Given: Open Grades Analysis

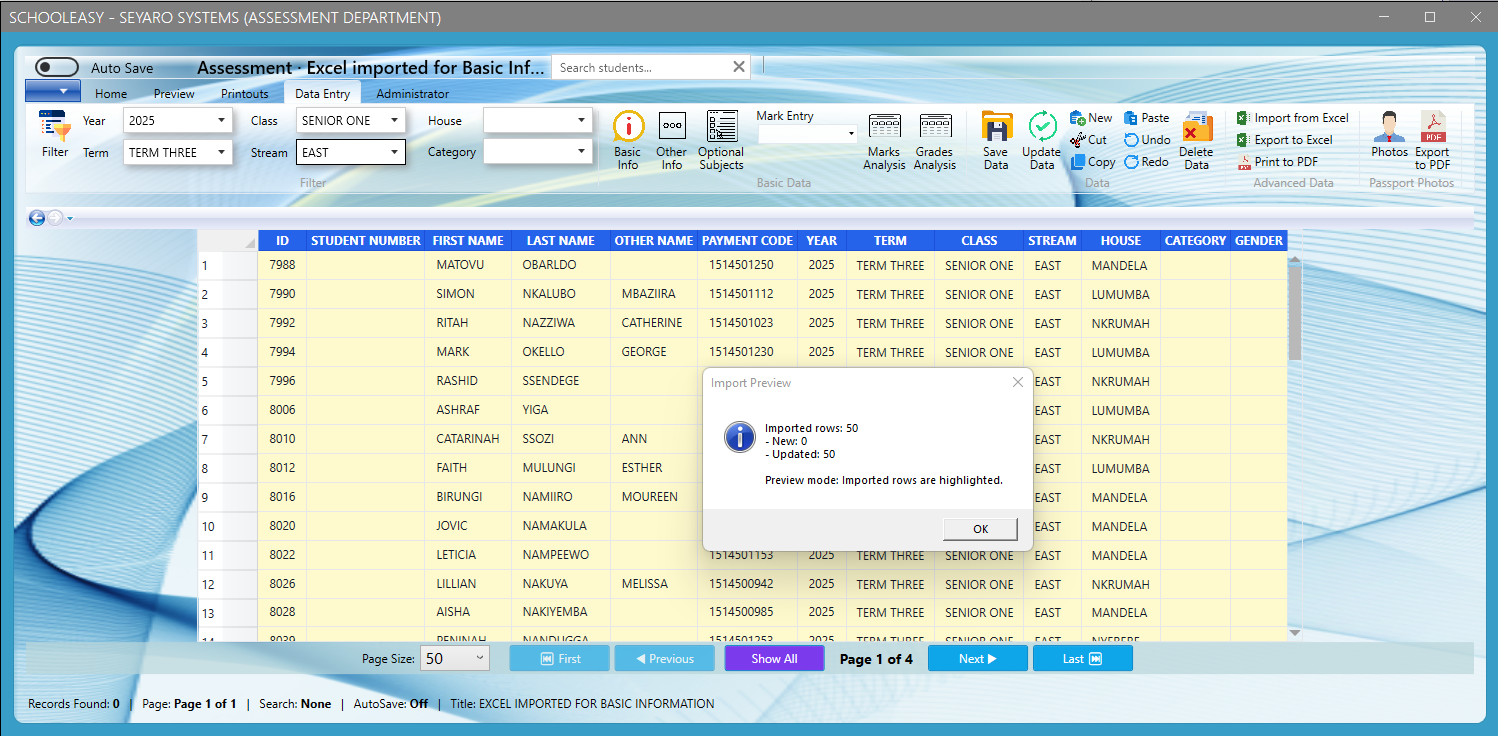Looking at the screenshot, I should tap(935, 140).
